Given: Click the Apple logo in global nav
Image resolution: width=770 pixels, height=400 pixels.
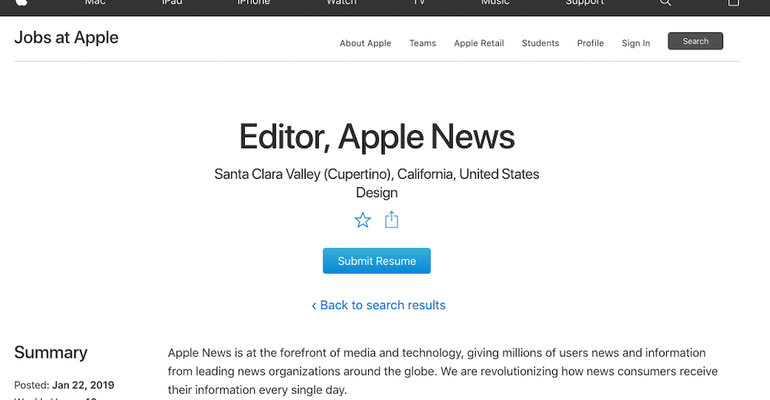Looking at the screenshot, I should click(x=21, y=3).
